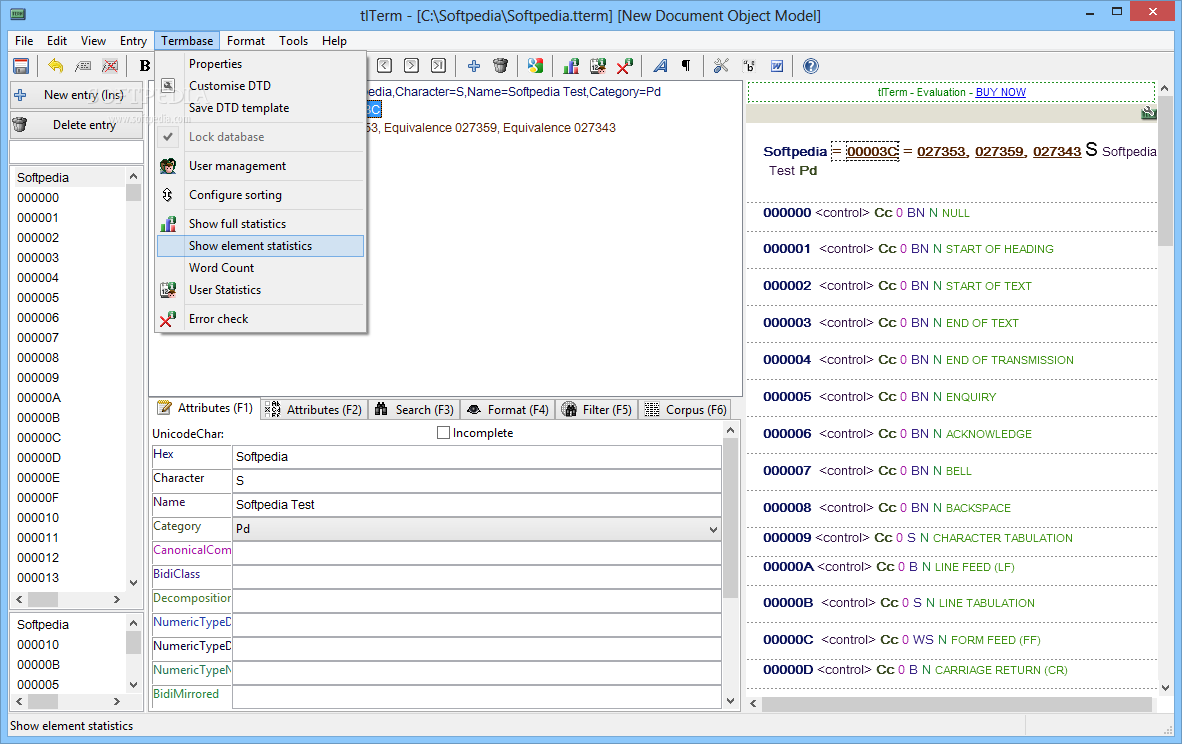1182x744 pixels.
Task: Select Customise DTD menu entry
Action: 260,86
